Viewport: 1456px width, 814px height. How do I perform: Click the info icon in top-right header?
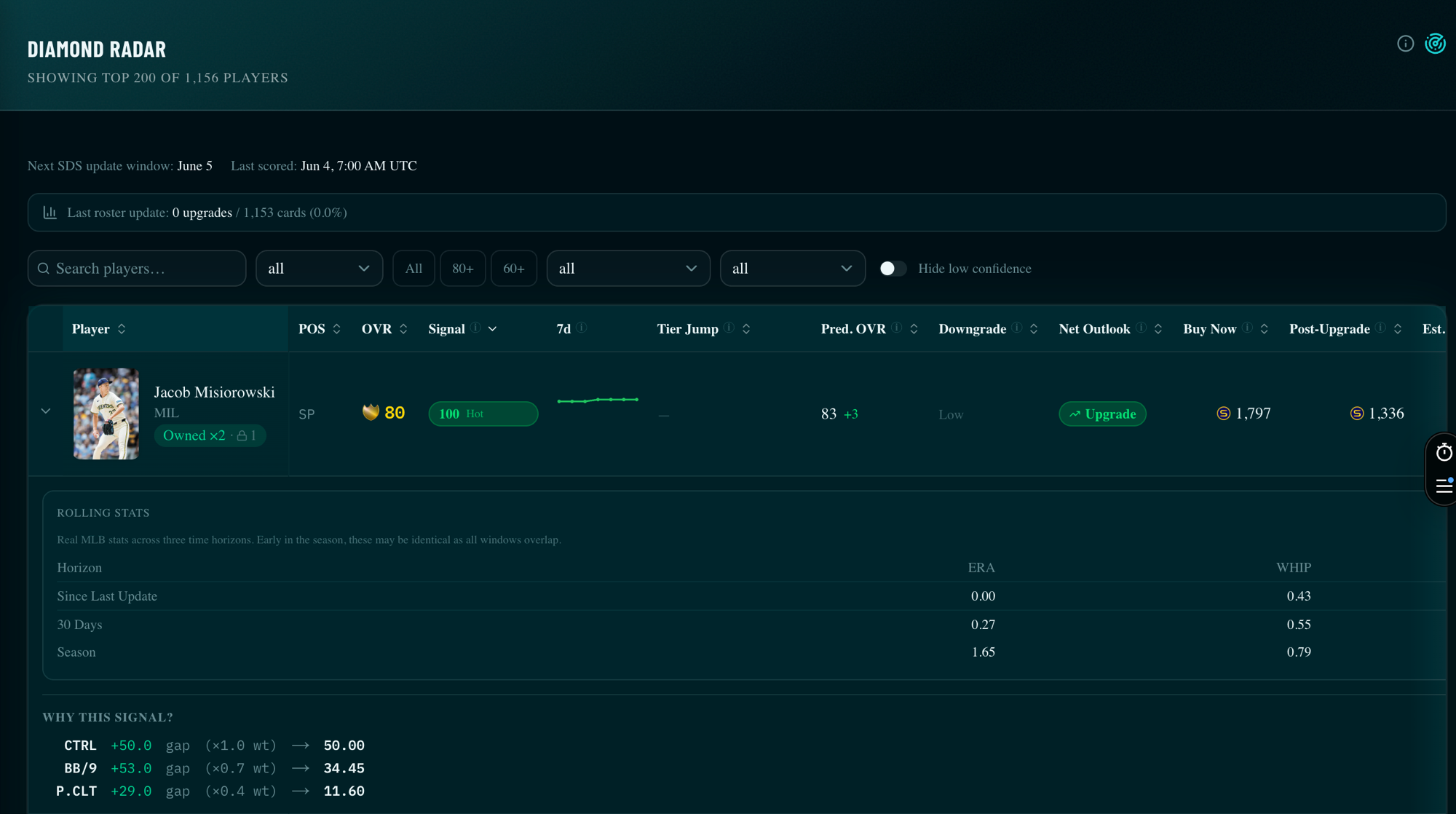pyautogui.click(x=1405, y=44)
